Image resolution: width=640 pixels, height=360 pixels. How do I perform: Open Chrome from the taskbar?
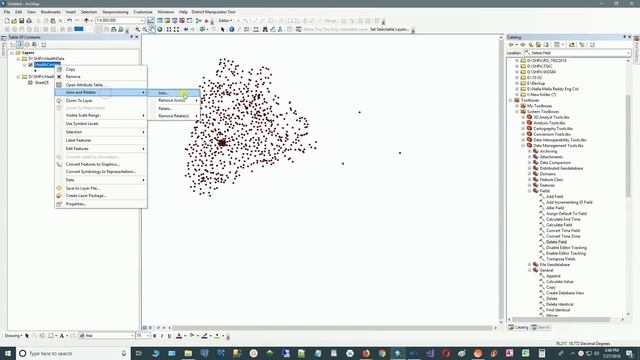382,353
